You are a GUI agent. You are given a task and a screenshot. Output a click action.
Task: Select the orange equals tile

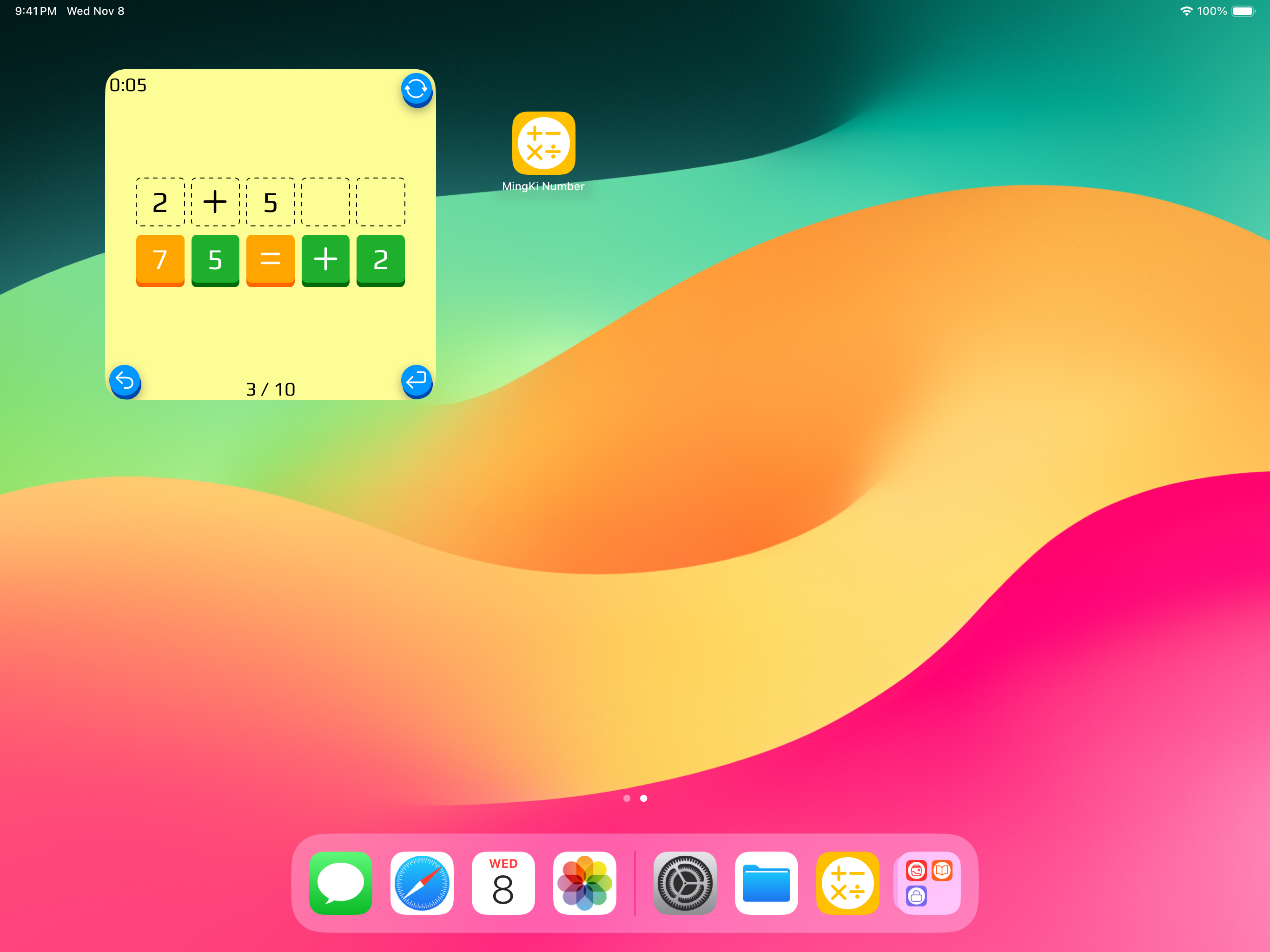271,261
